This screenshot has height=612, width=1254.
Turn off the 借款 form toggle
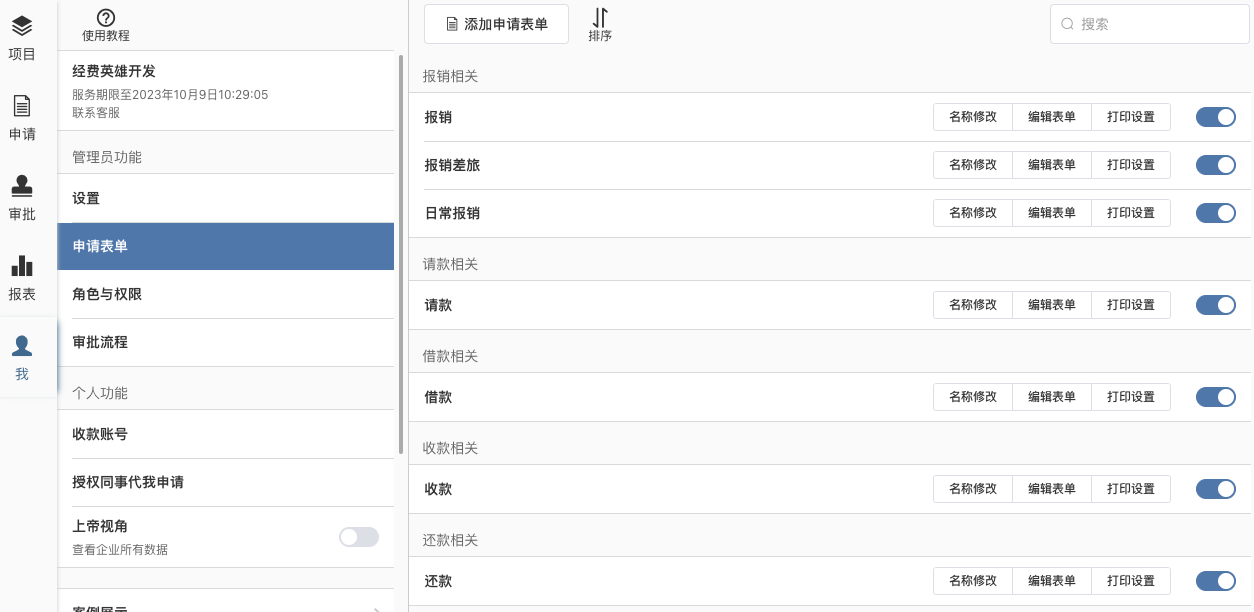tap(1216, 397)
